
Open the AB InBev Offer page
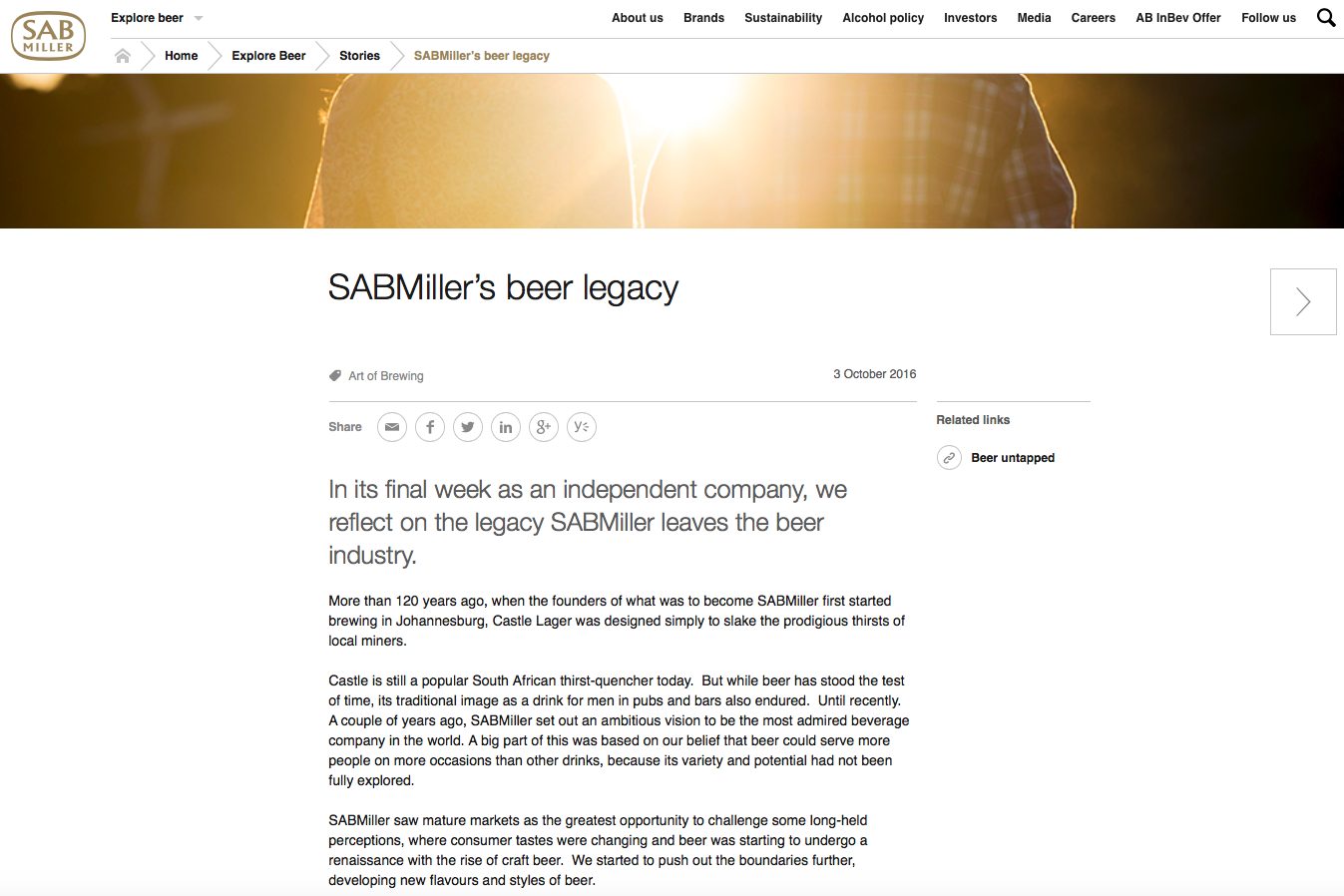[1178, 18]
